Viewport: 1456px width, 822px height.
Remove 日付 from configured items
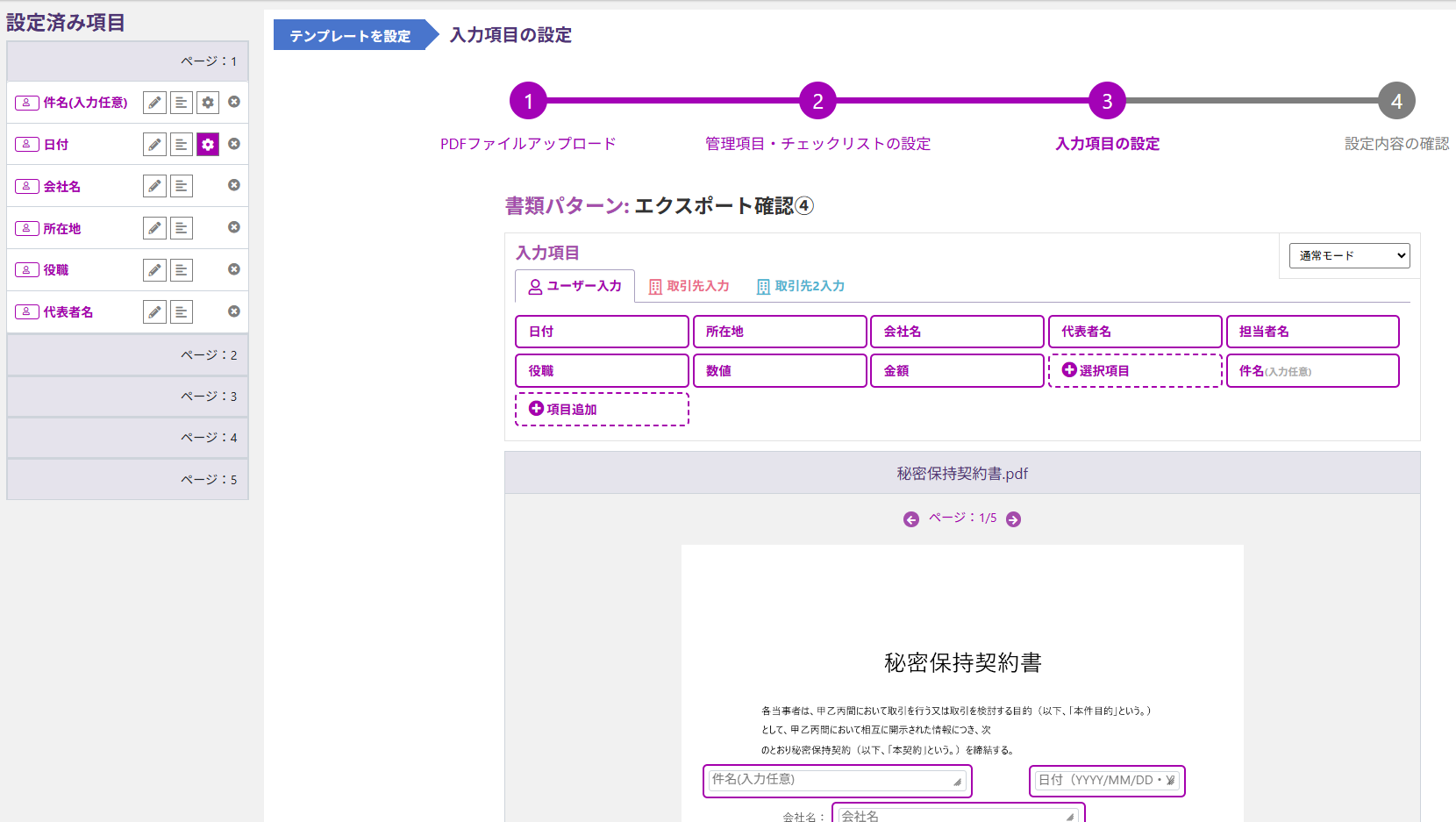234,144
